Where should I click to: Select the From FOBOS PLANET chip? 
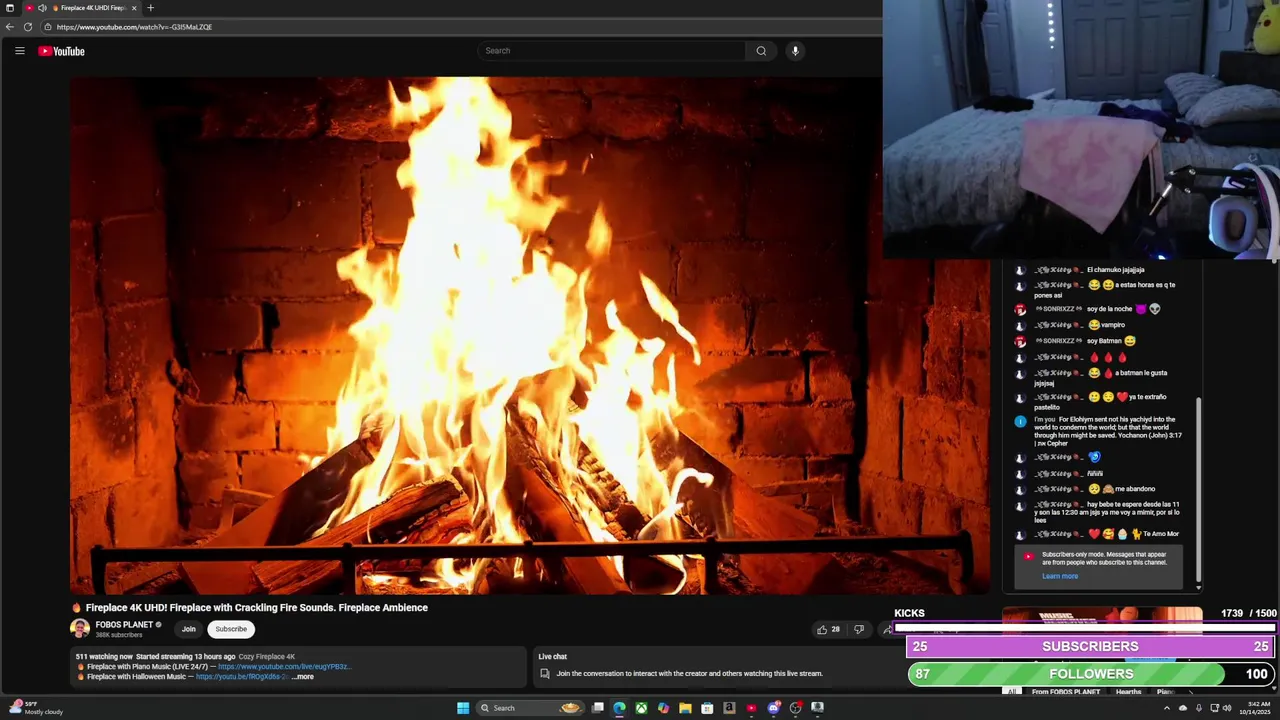click(1066, 692)
